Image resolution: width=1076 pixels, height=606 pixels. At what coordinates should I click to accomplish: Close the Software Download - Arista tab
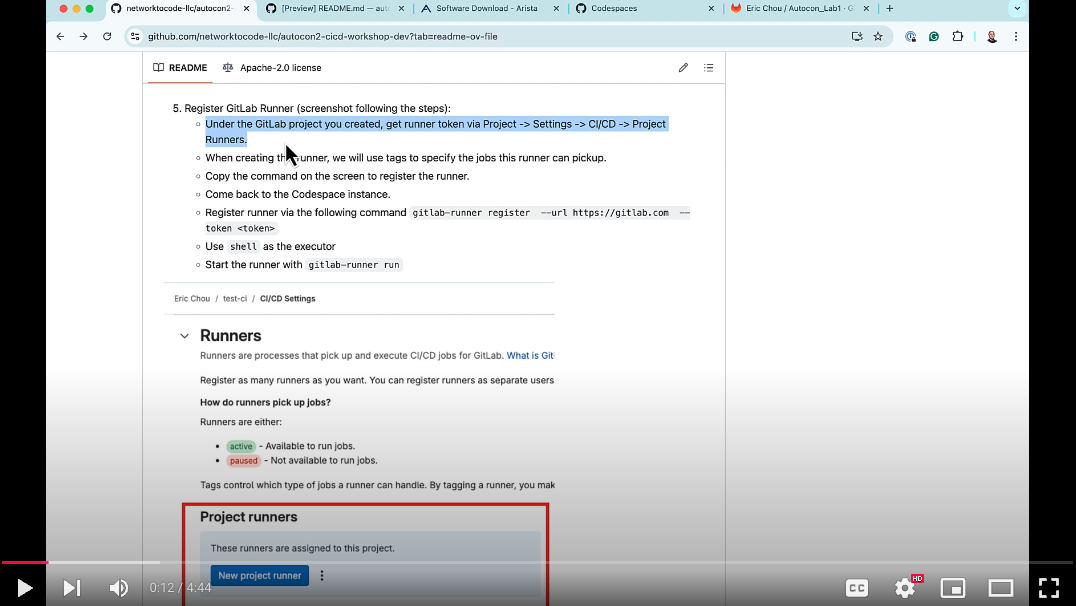(x=556, y=8)
